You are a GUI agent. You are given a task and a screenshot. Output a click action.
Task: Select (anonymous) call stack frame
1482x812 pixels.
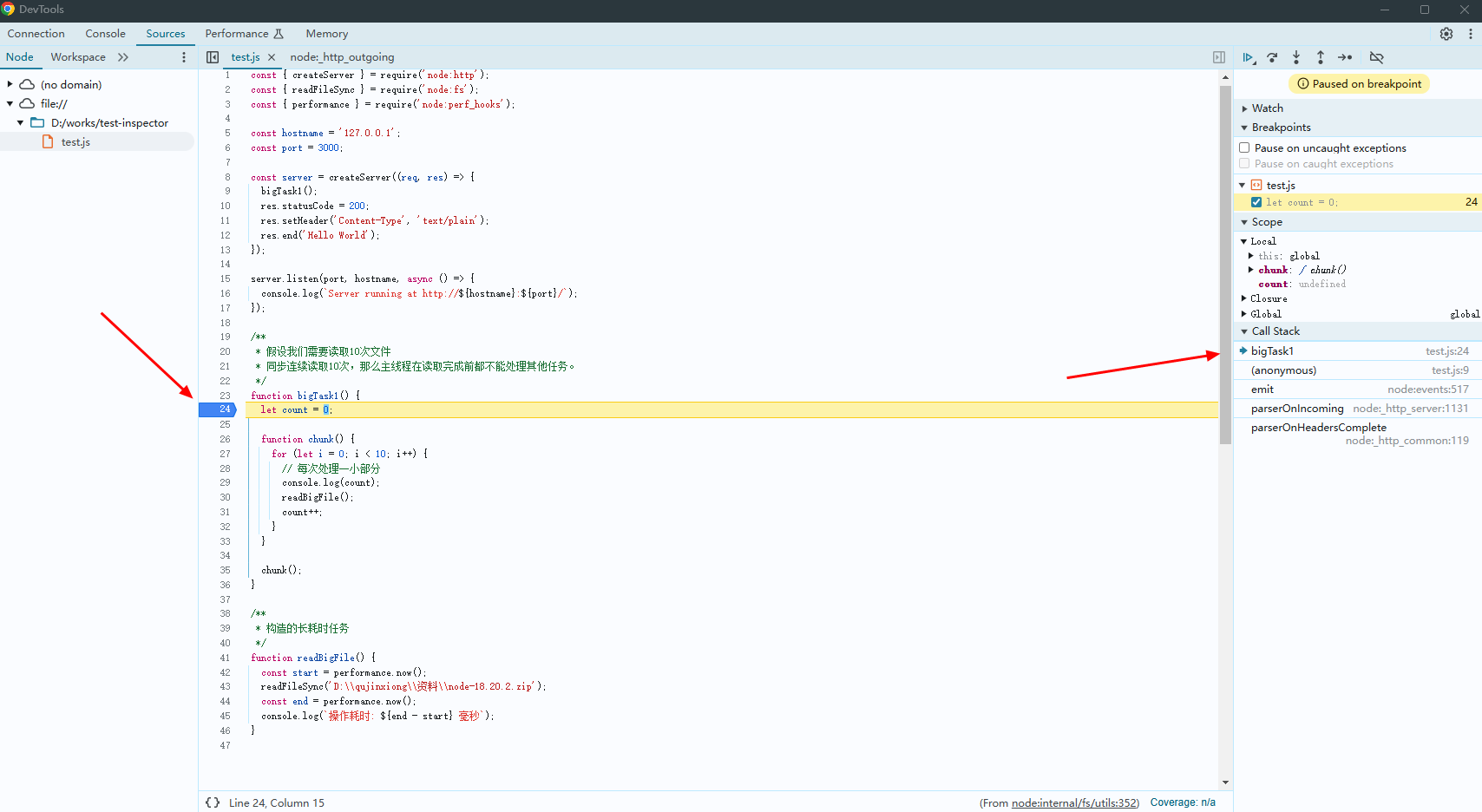[1358, 370]
